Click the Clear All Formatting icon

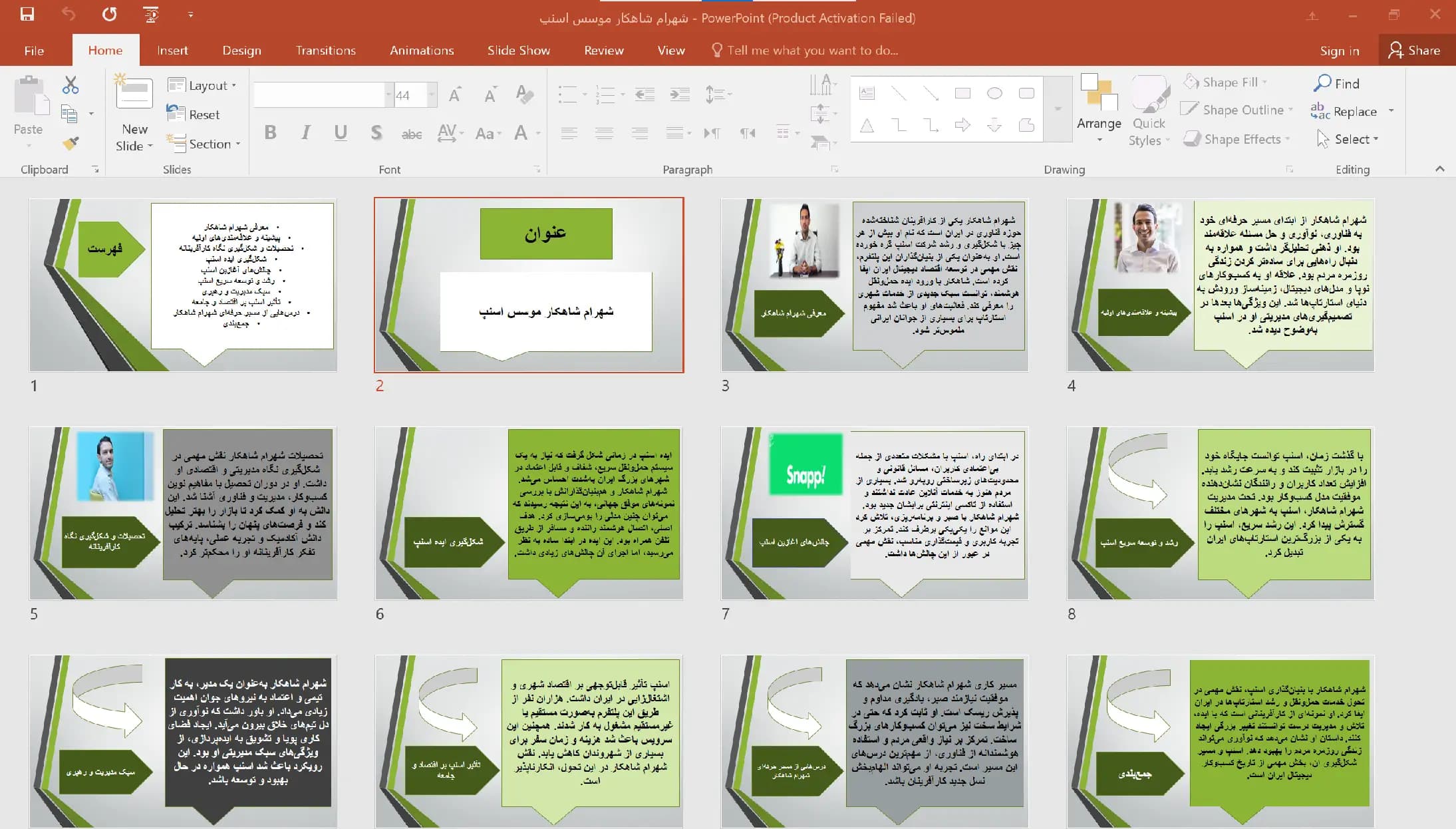point(525,94)
